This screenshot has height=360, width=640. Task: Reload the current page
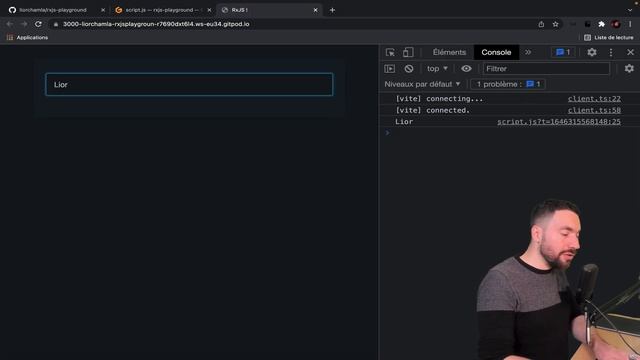coord(38,24)
